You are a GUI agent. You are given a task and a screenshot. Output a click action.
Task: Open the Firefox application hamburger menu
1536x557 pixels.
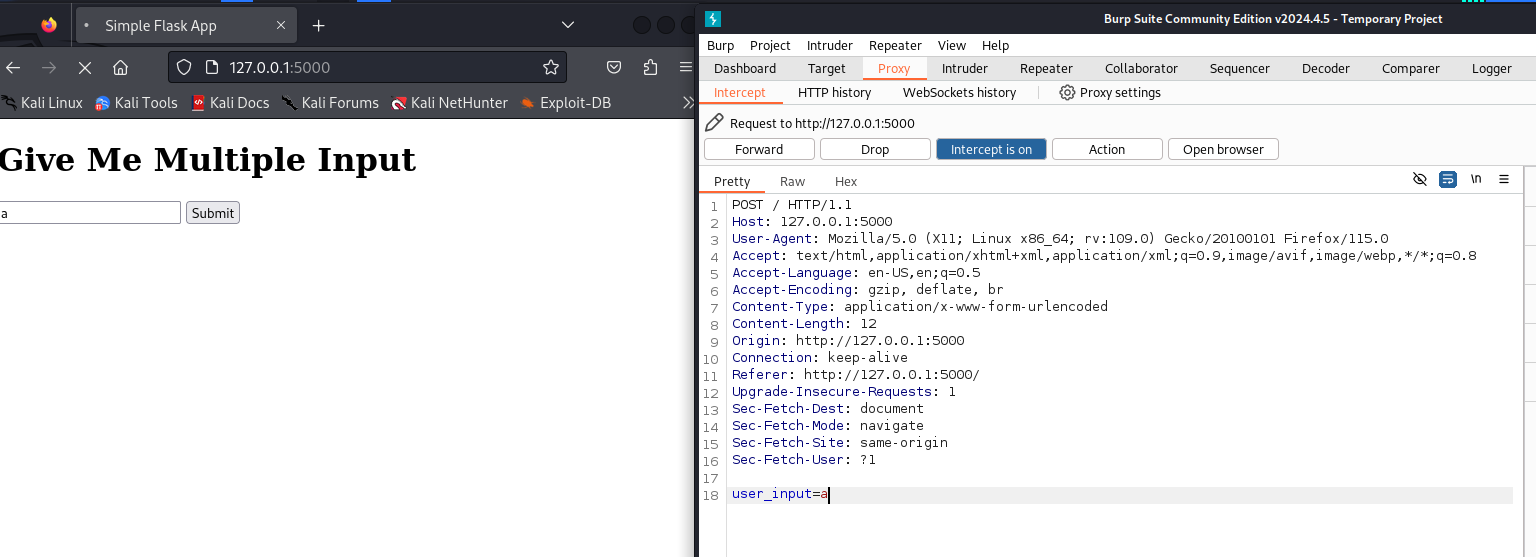point(686,67)
